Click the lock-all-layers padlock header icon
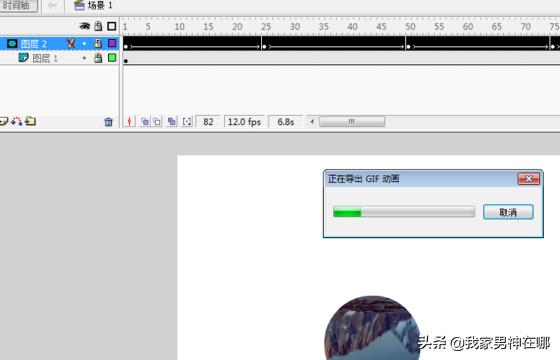 (98, 26)
